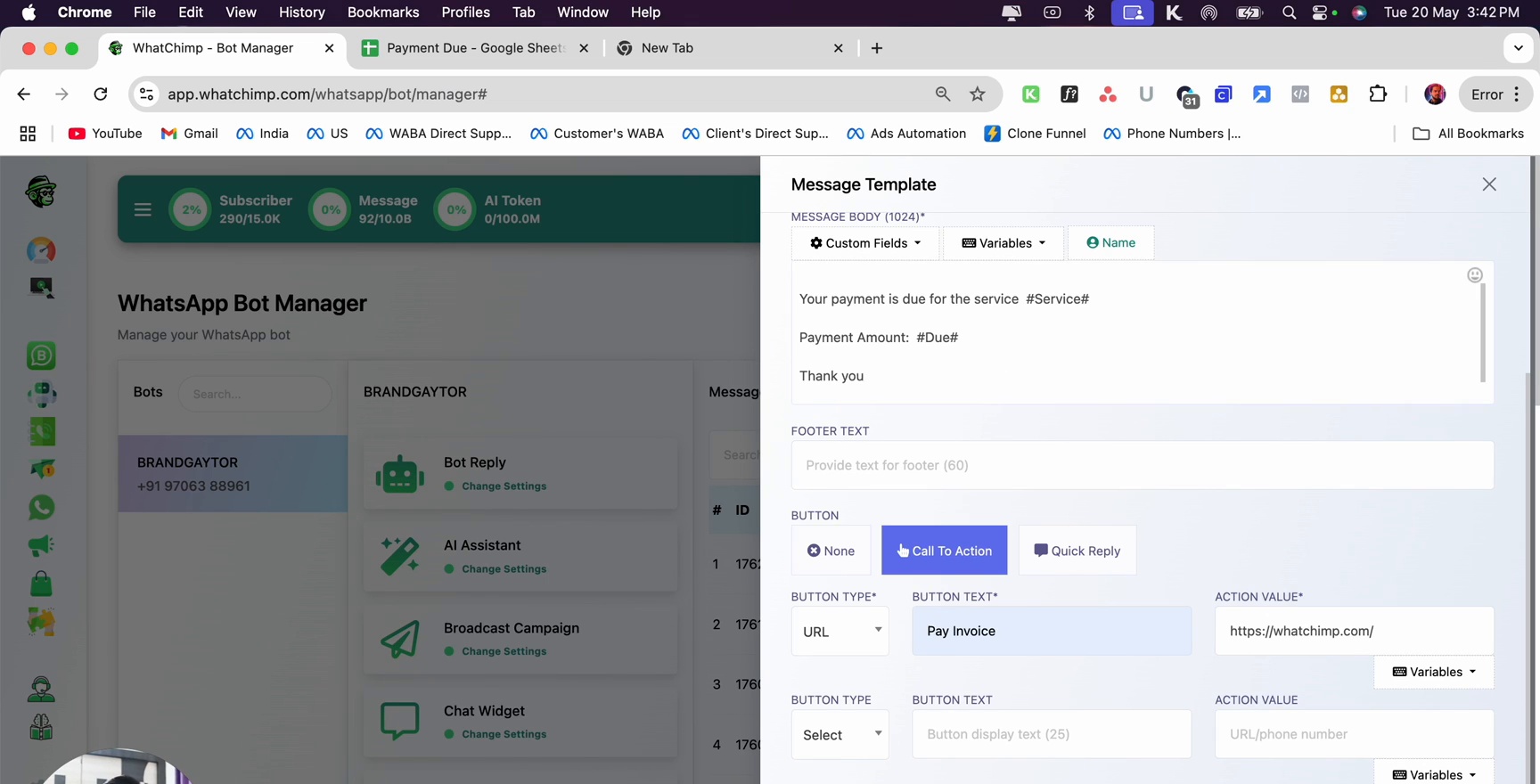Click the Broadcast Campaign paper plane icon
The height and width of the screenshot is (784, 1540).
[x=400, y=639]
